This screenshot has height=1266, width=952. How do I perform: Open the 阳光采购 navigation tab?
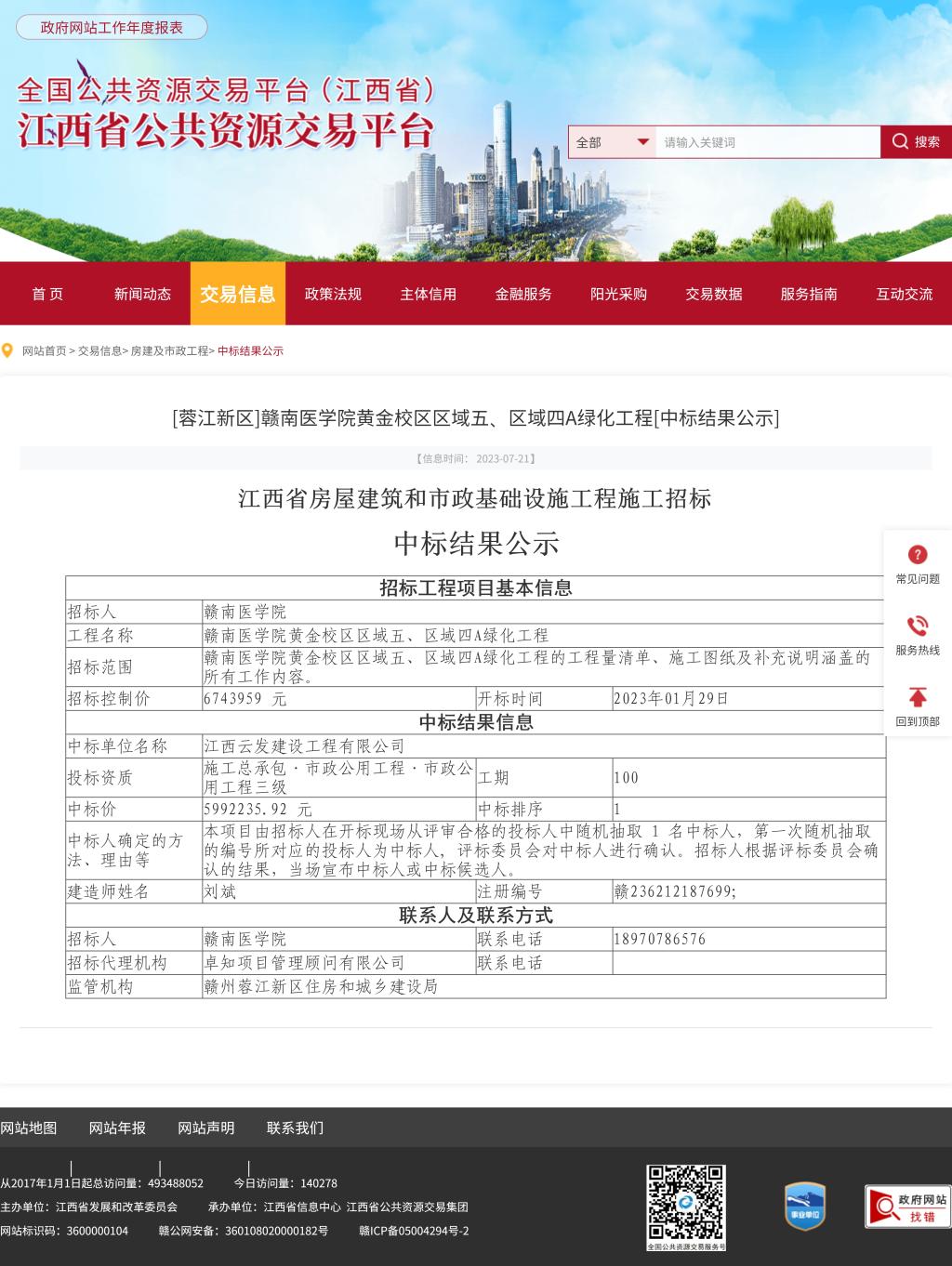click(619, 294)
